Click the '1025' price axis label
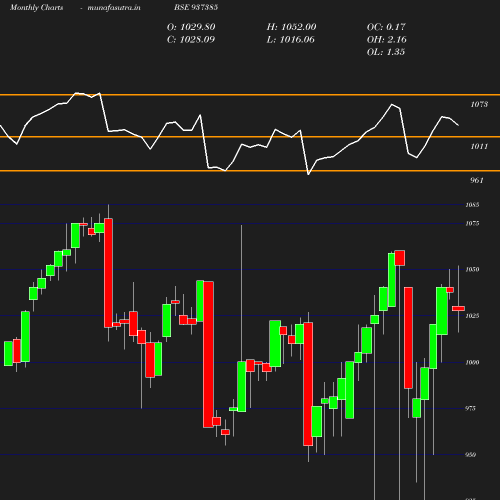The height and width of the screenshot is (500, 500). click(472, 316)
